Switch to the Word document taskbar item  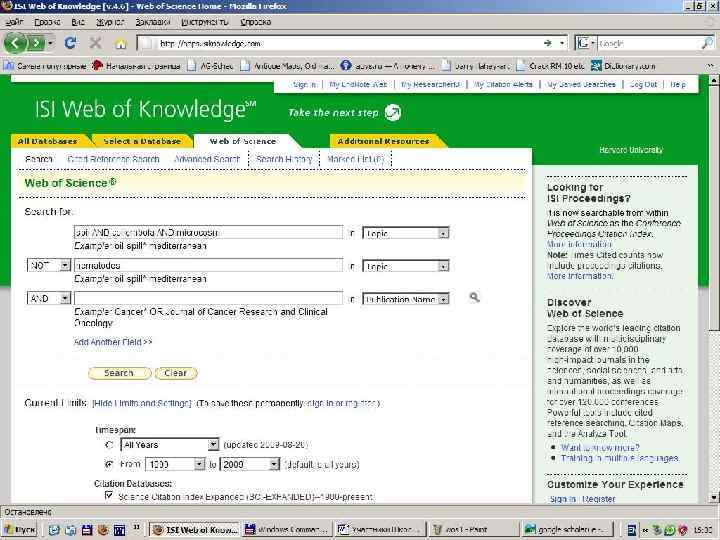point(380,530)
